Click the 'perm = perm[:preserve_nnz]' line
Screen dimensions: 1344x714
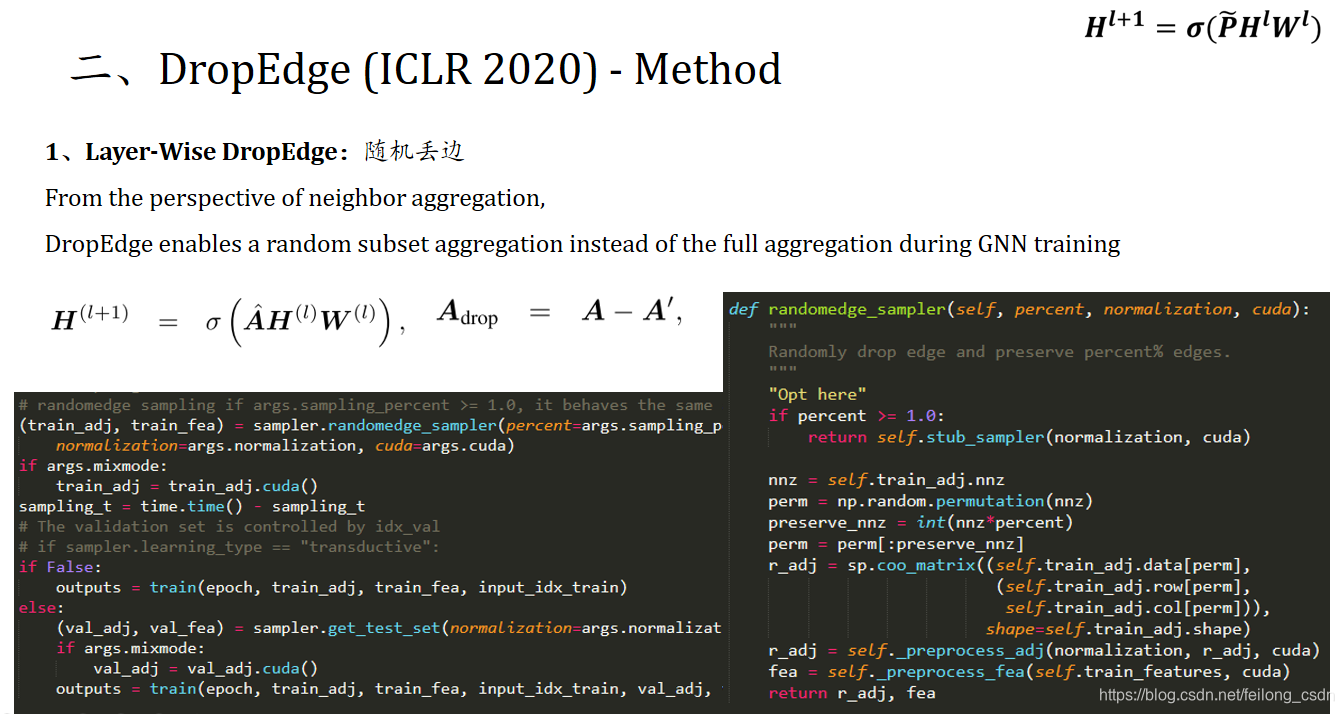pyautogui.click(x=896, y=544)
